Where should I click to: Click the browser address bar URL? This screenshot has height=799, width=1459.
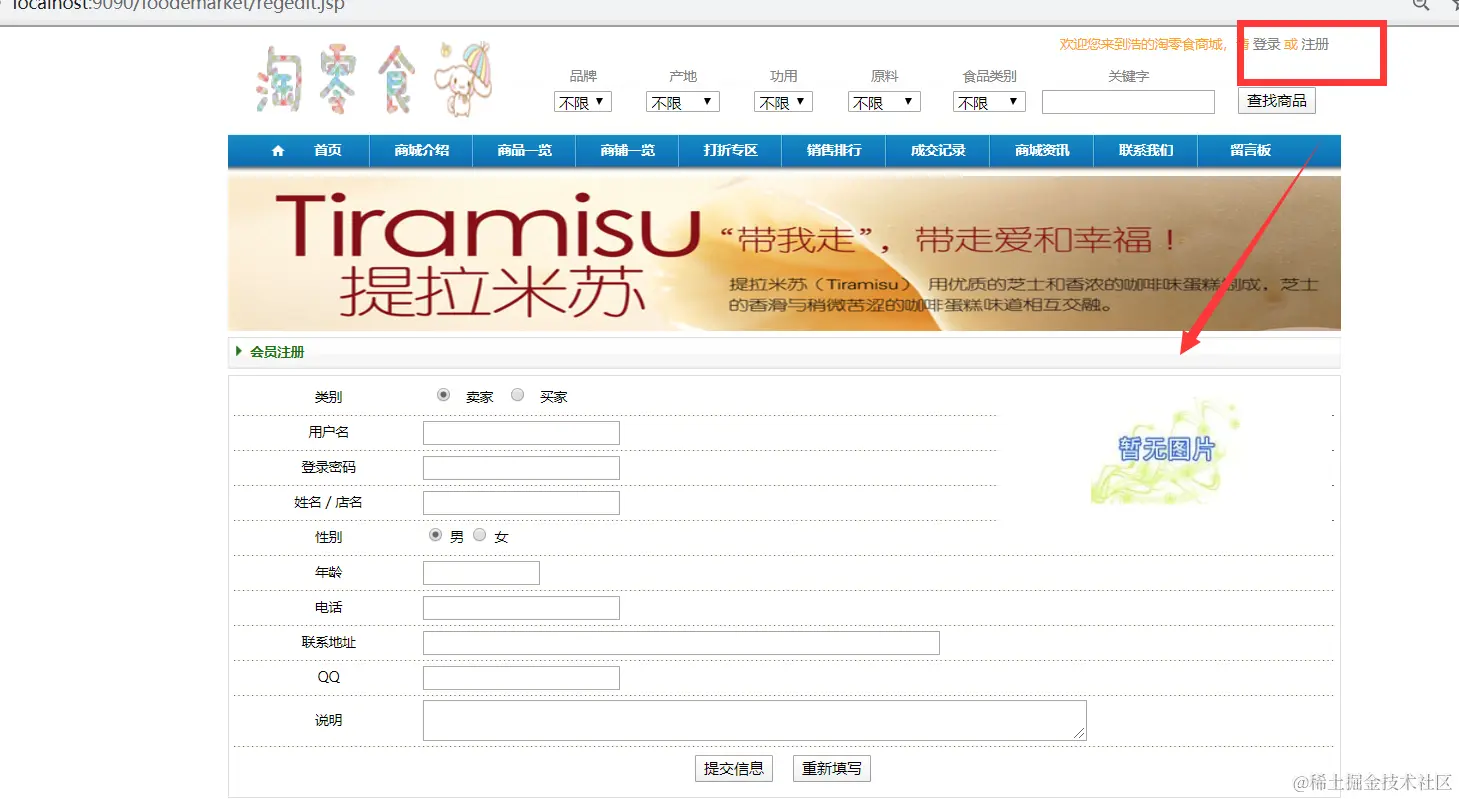pyautogui.click(x=177, y=5)
